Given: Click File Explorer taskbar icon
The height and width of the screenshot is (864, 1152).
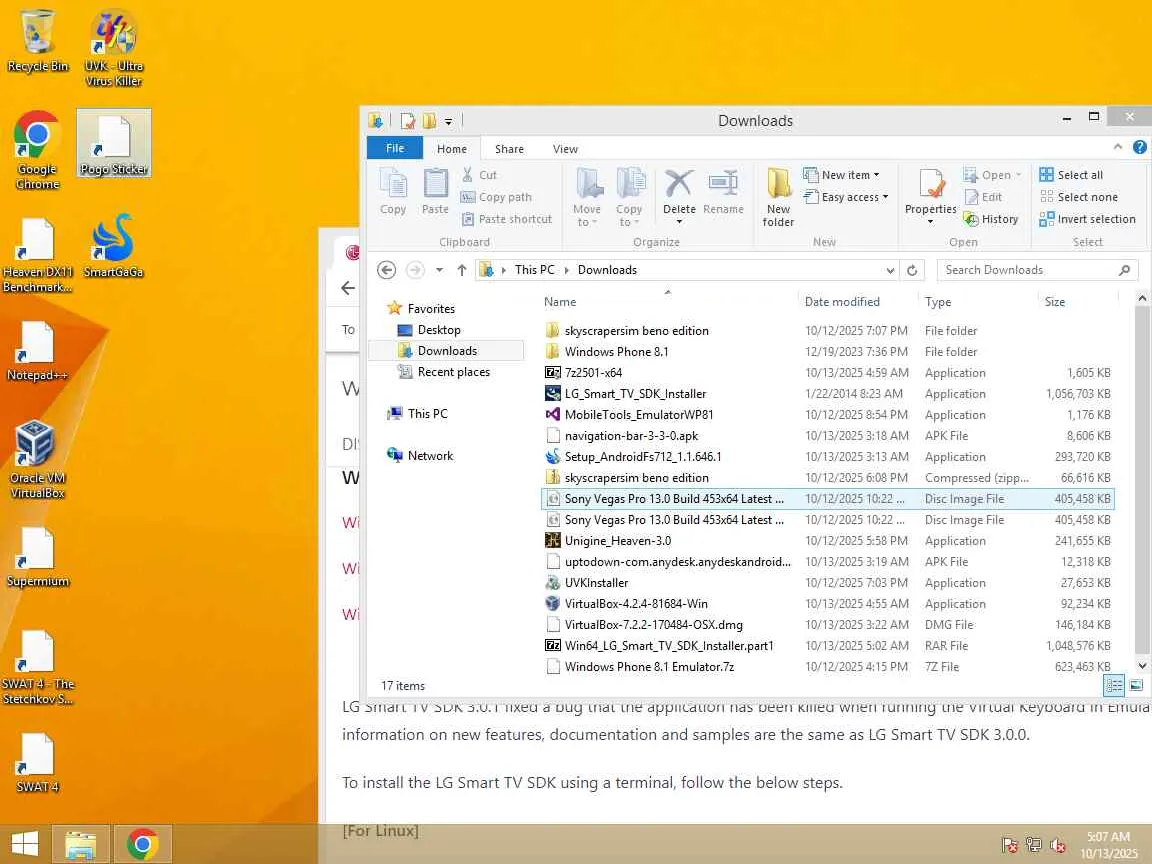Looking at the screenshot, I should coord(81,844).
